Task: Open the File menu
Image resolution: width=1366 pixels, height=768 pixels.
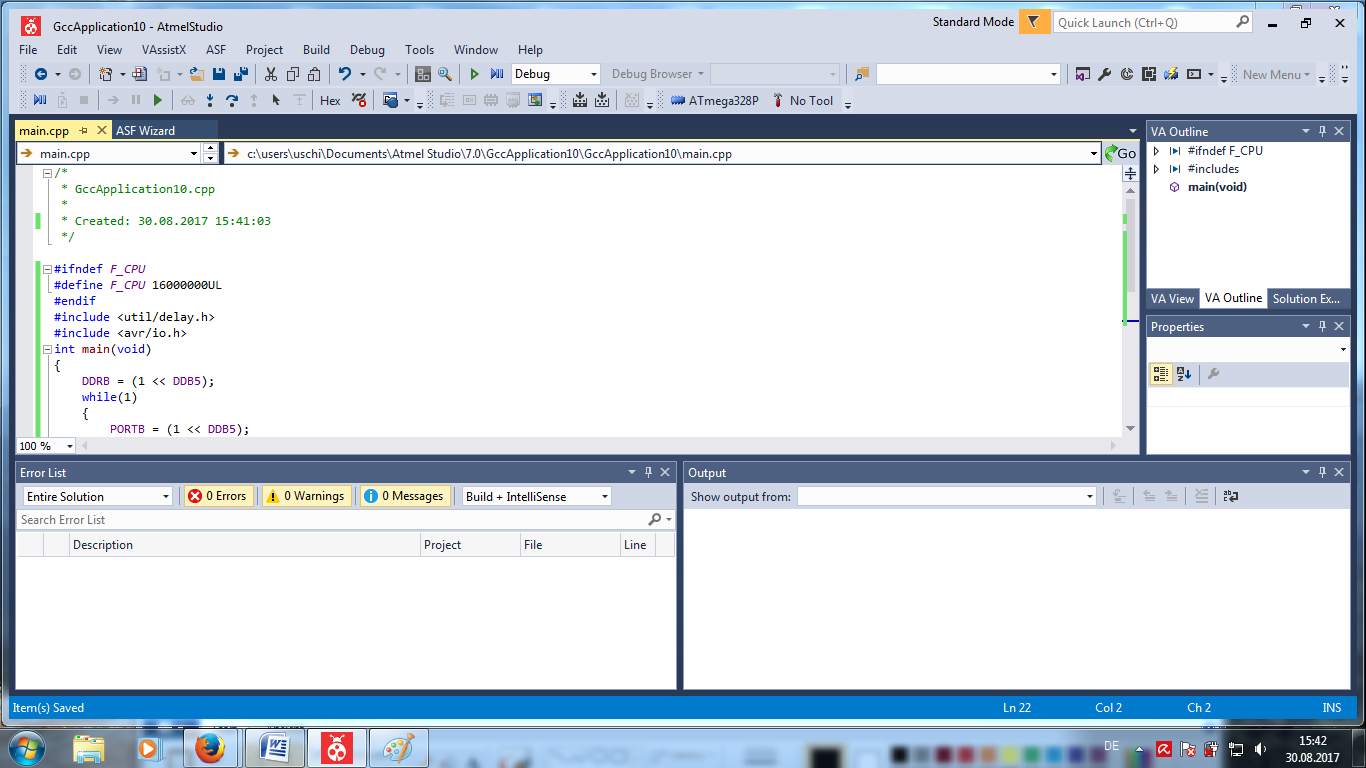Action: (x=28, y=49)
